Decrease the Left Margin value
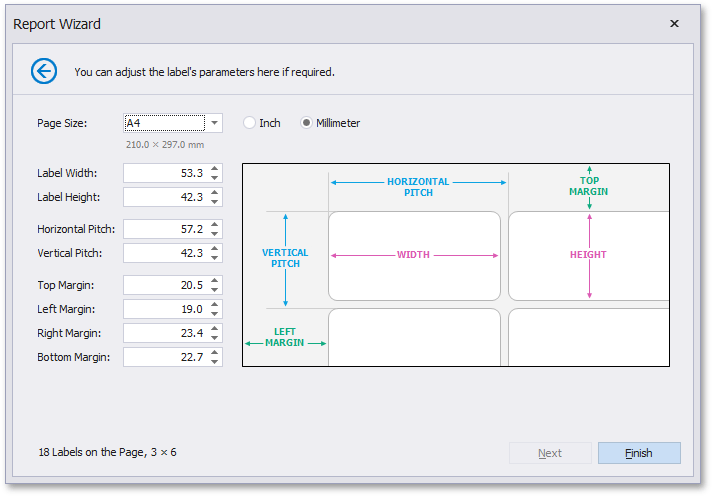Screen dimensions: 712x496 [x=214, y=313]
